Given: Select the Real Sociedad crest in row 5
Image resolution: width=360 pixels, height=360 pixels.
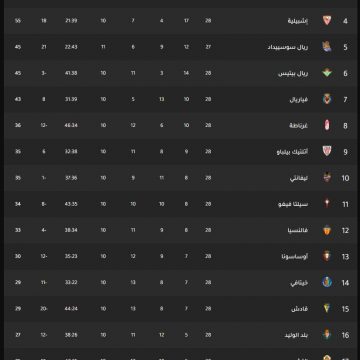Looking at the screenshot, I should pos(327,47).
